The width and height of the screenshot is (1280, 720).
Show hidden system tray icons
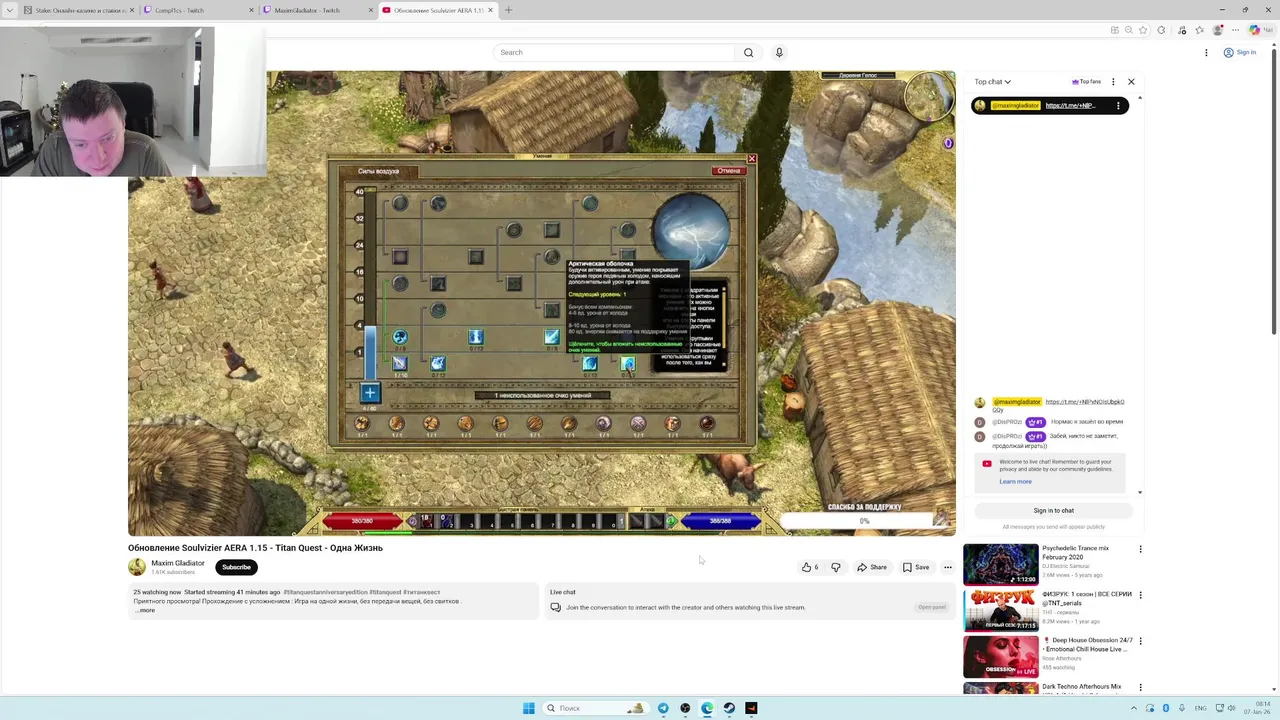[1134, 708]
